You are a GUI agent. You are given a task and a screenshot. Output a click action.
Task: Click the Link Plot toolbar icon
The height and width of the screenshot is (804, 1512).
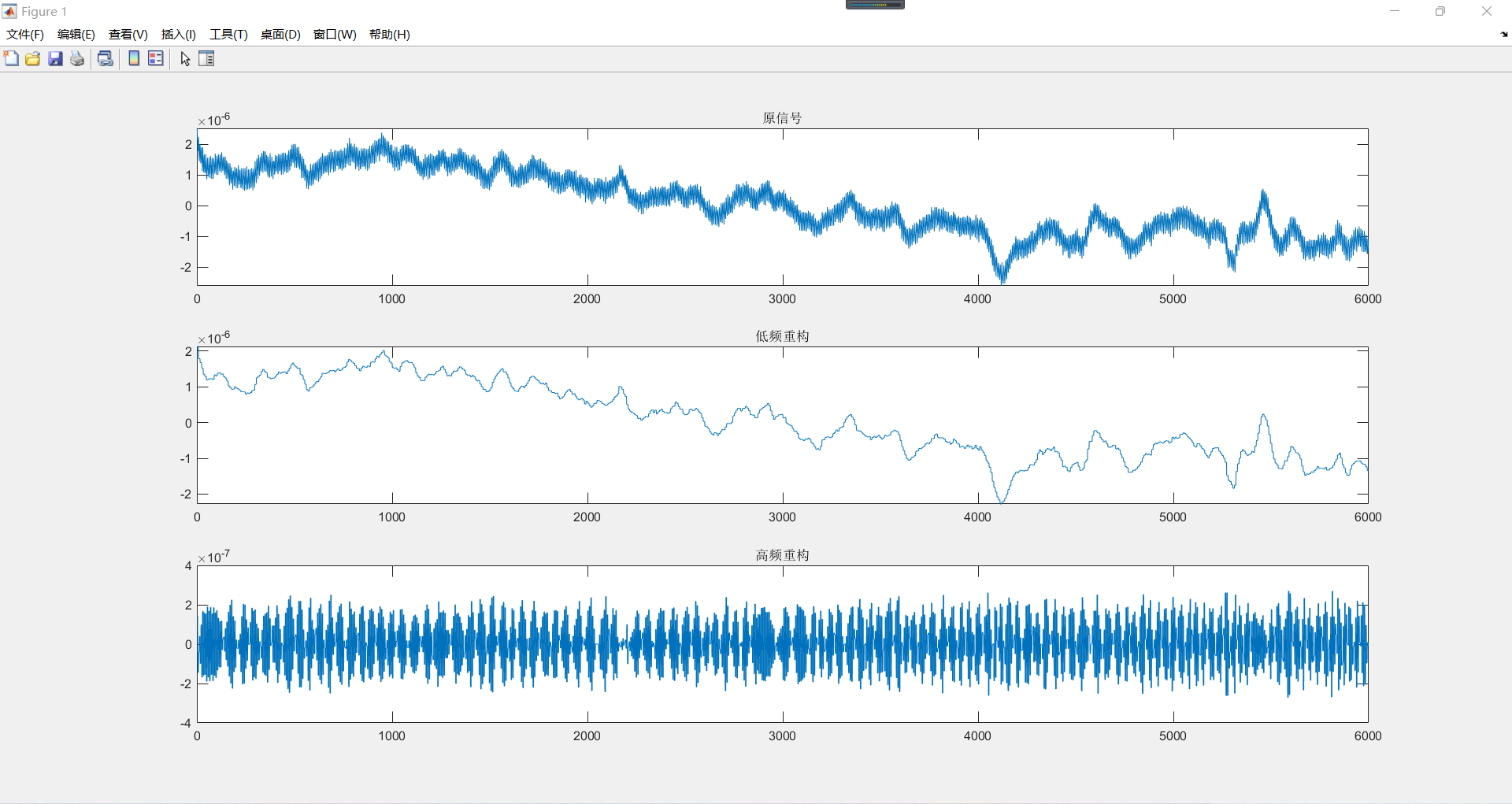click(x=106, y=58)
